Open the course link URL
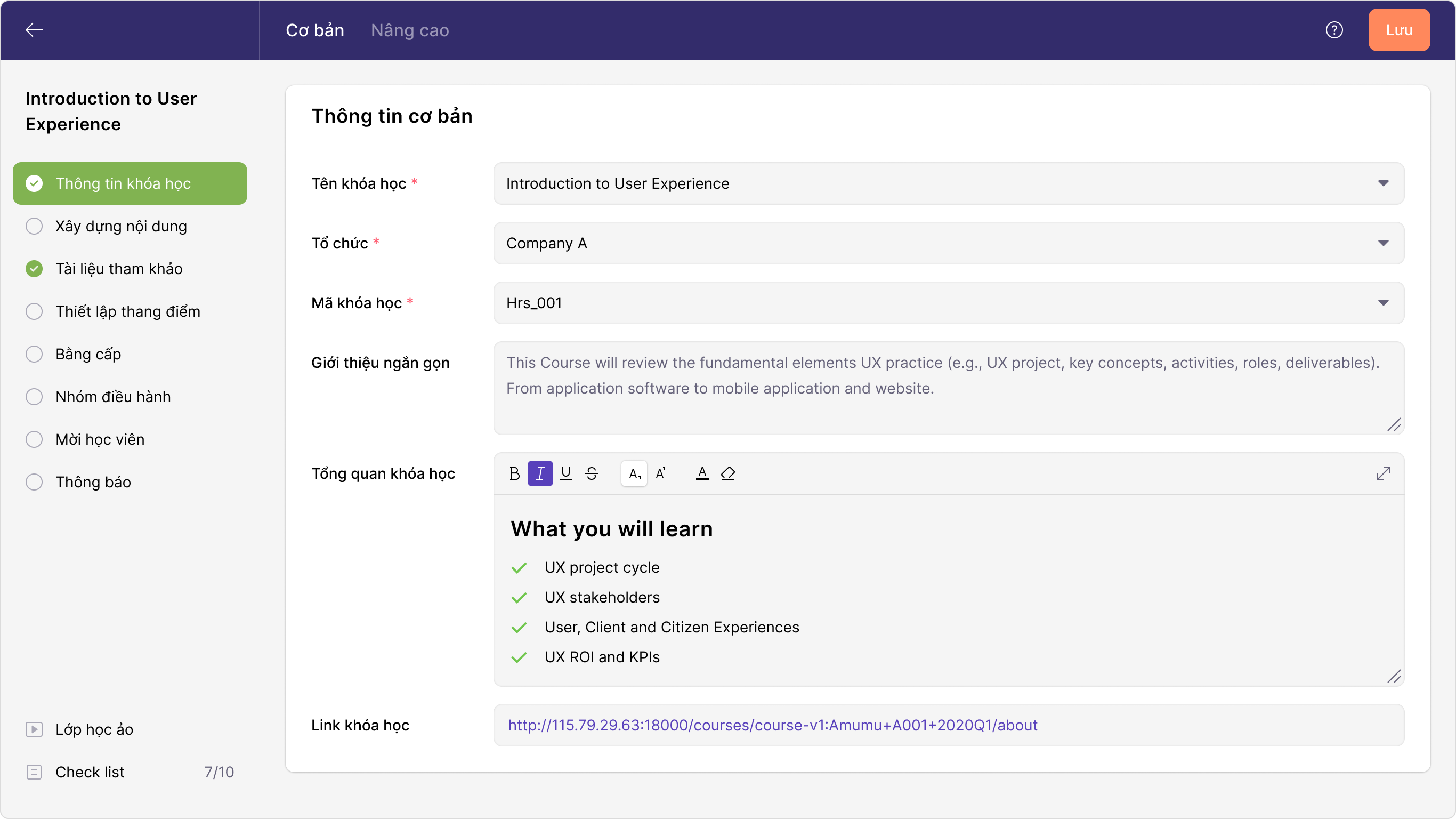The width and height of the screenshot is (1456, 819). coord(772,725)
